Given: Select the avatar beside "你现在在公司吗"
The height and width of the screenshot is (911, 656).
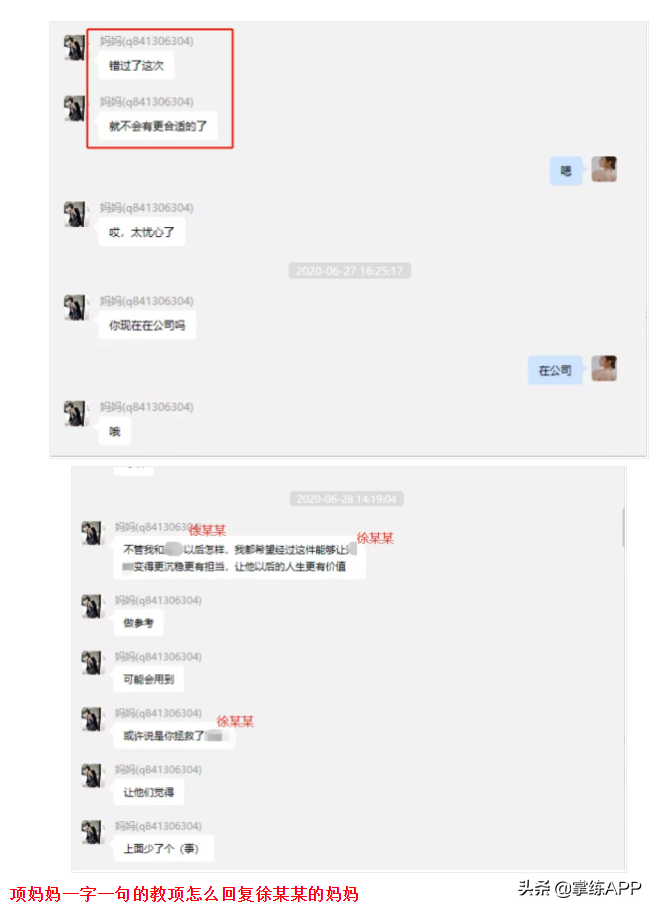Looking at the screenshot, I should (74, 307).
